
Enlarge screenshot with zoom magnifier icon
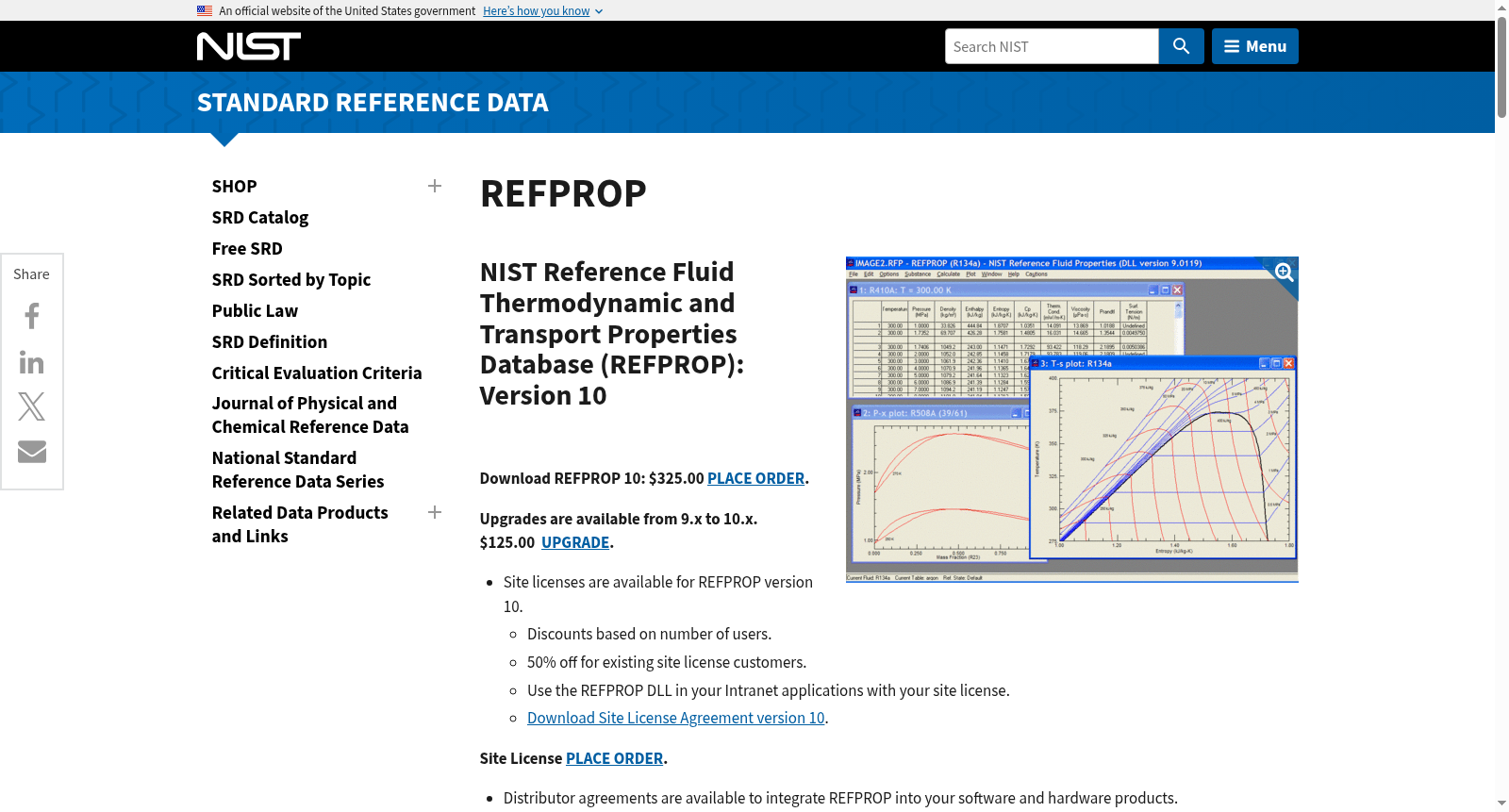tap(1284, 273)
